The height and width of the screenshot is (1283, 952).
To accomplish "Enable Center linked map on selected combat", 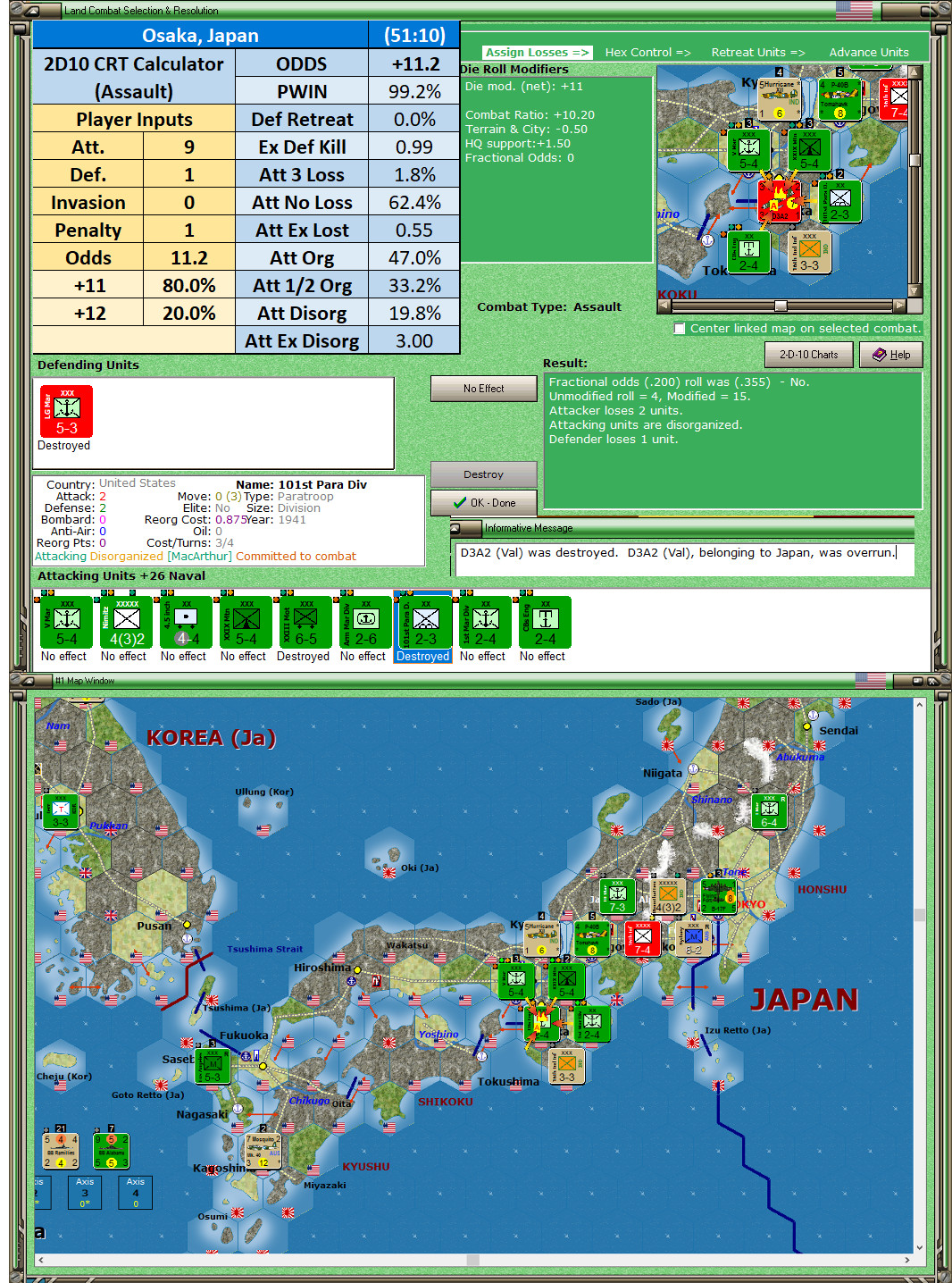I will tap(680, 328).
